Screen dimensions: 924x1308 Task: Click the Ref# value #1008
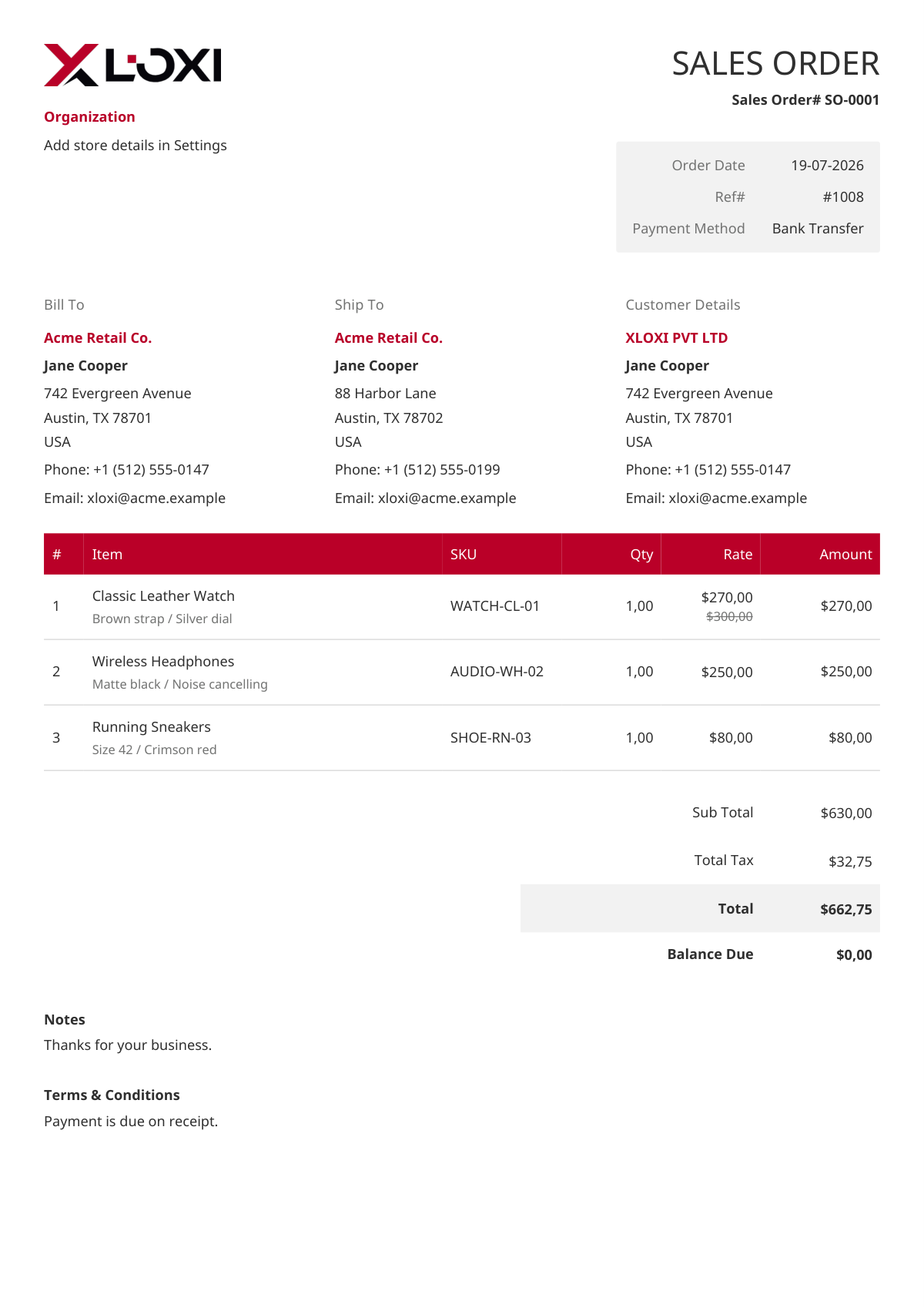(843, 197)
